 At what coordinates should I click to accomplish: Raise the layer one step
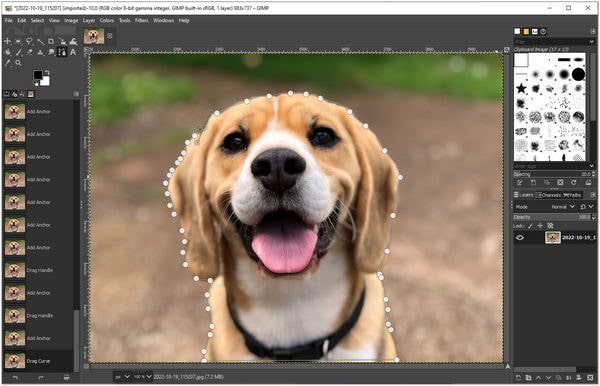(x=538, y=378)
